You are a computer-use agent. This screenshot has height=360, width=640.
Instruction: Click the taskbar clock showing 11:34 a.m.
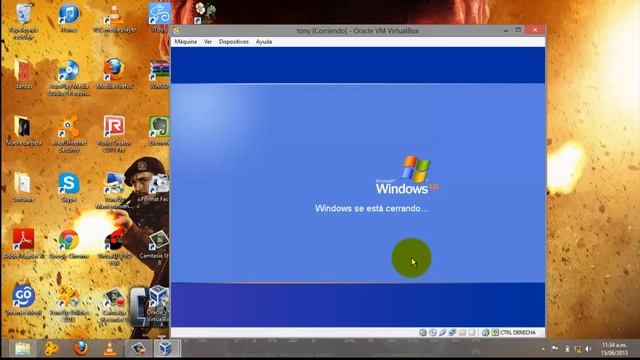pos(614,349)
